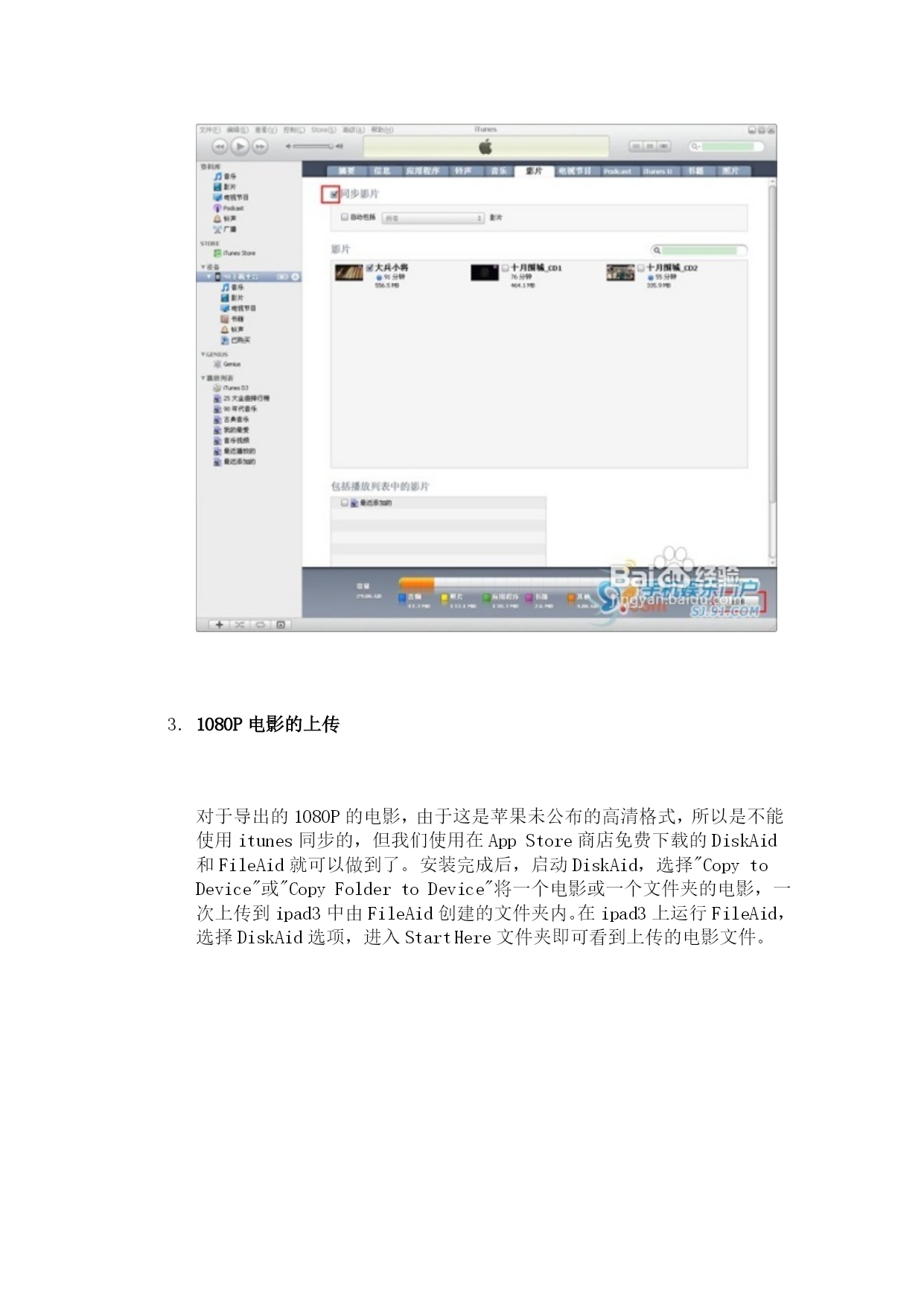Open the 文件 menu

click(210, 130)
